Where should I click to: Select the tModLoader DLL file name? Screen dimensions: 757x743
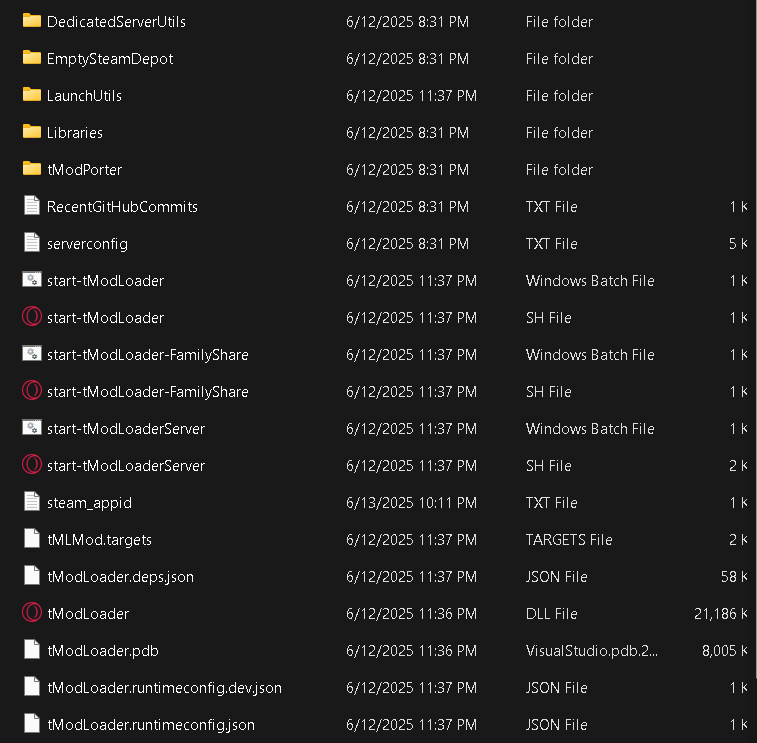88,614
